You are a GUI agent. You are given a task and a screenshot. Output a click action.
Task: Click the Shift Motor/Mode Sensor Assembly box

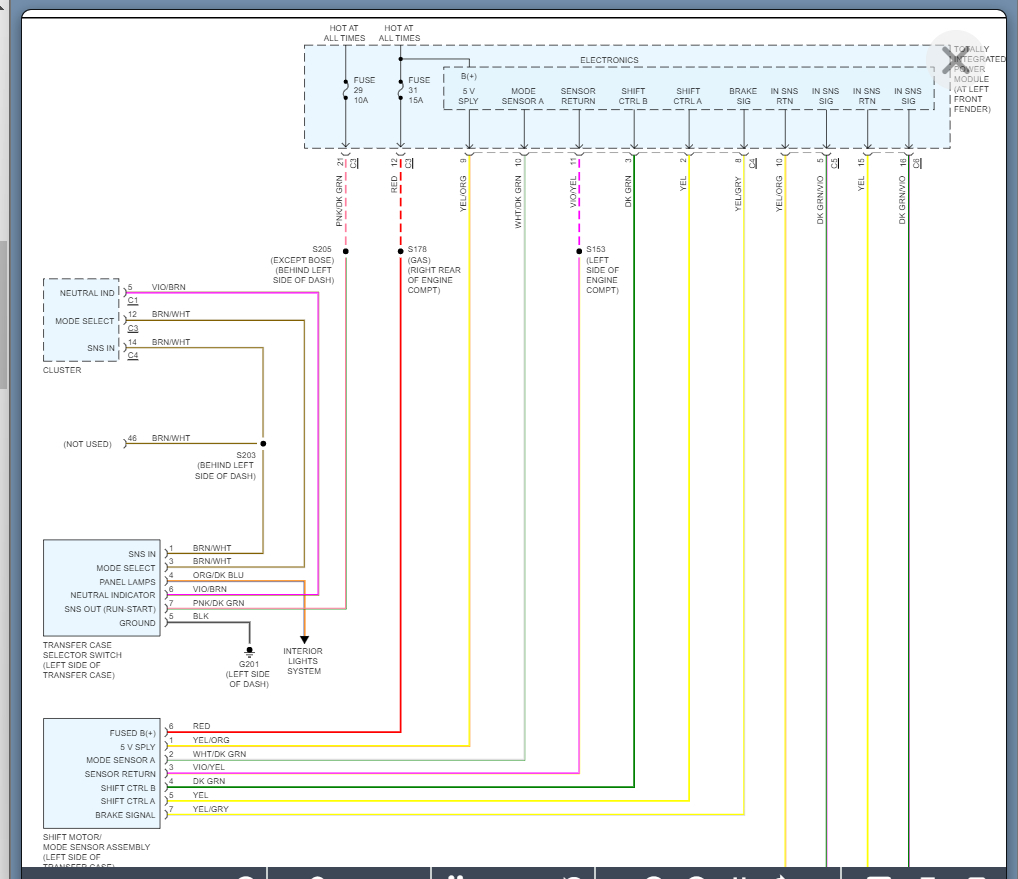pyautogui.click(x=100, y=773)
